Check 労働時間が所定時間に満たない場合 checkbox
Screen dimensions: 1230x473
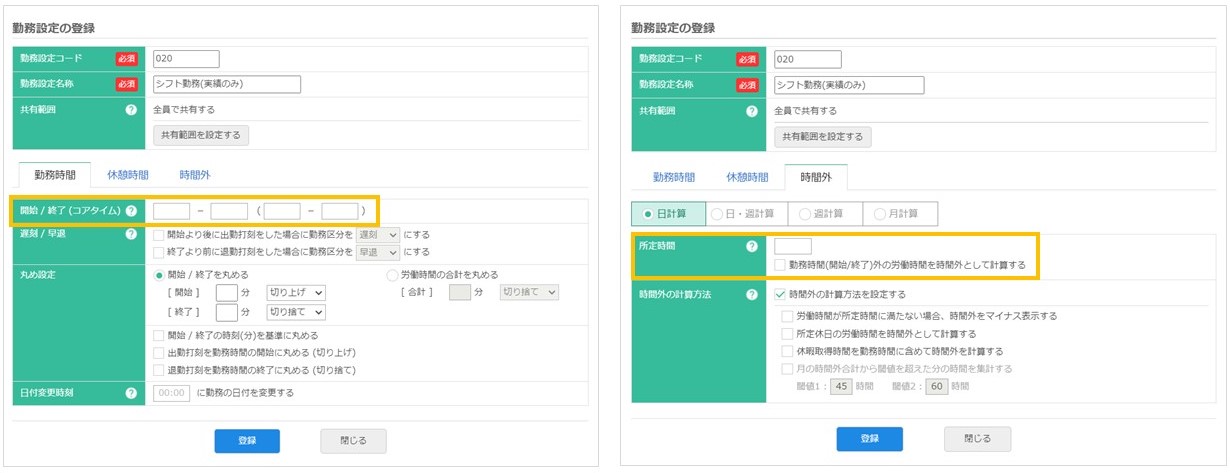pos(787,316)
